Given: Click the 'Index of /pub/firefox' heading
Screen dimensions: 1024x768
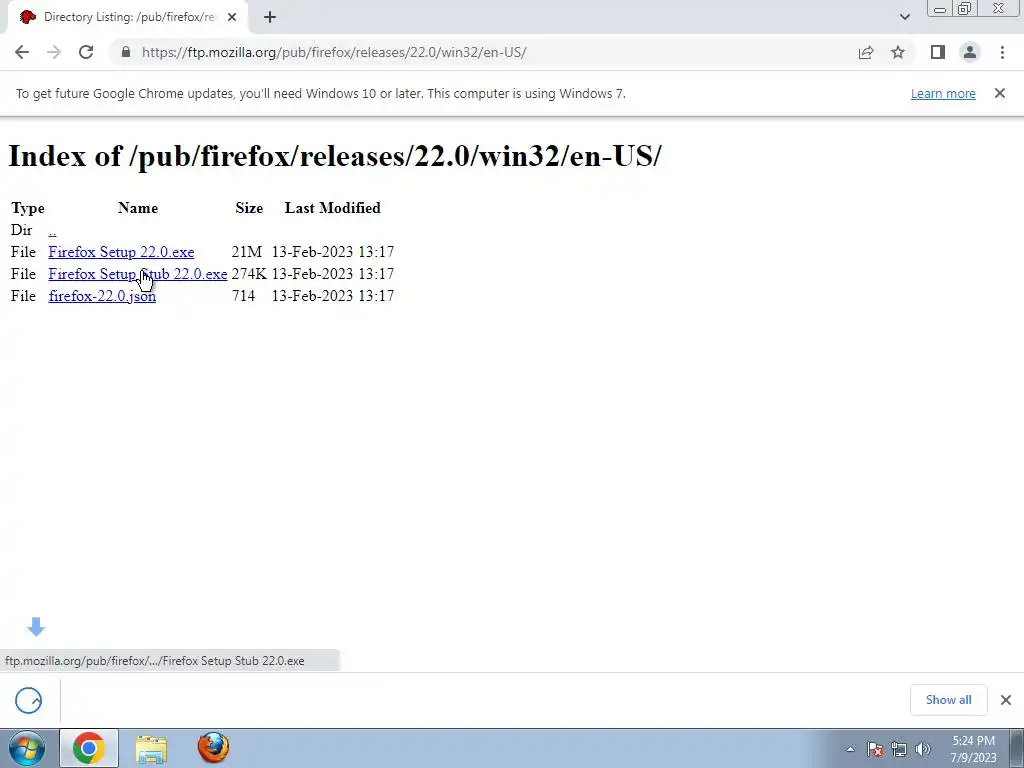Looking at the screenshot, I should click(x=335, y=156).
